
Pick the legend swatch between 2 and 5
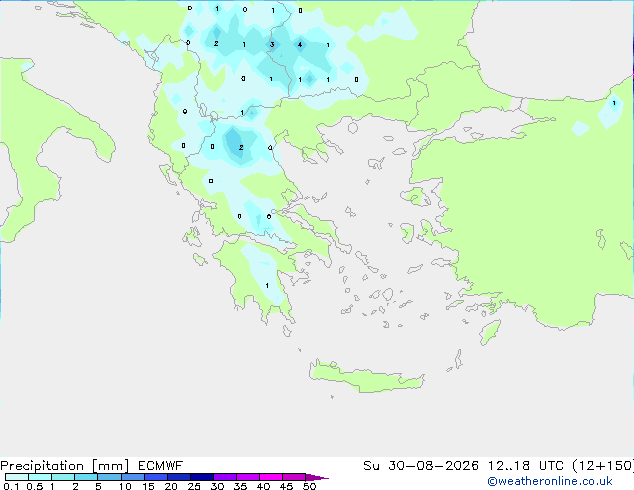86,477
